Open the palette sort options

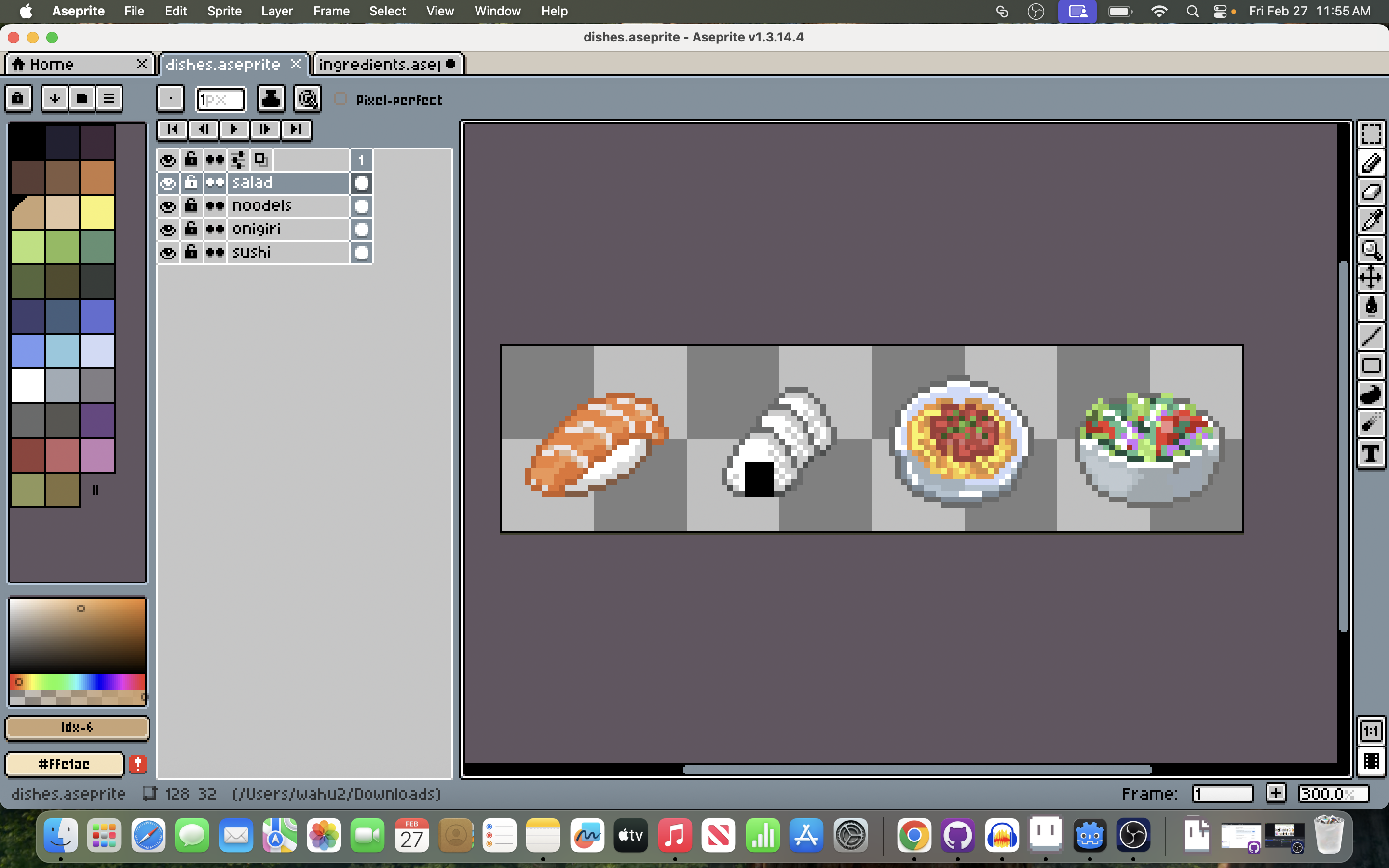point(55,98)
